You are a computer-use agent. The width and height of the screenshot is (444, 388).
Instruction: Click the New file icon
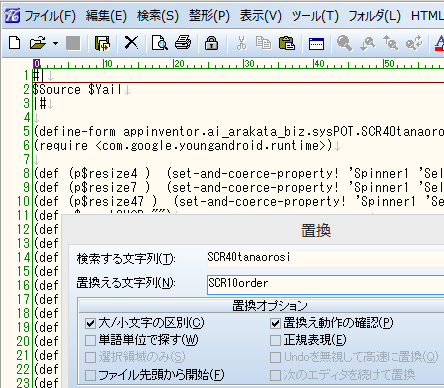click(x=14, y=43)
